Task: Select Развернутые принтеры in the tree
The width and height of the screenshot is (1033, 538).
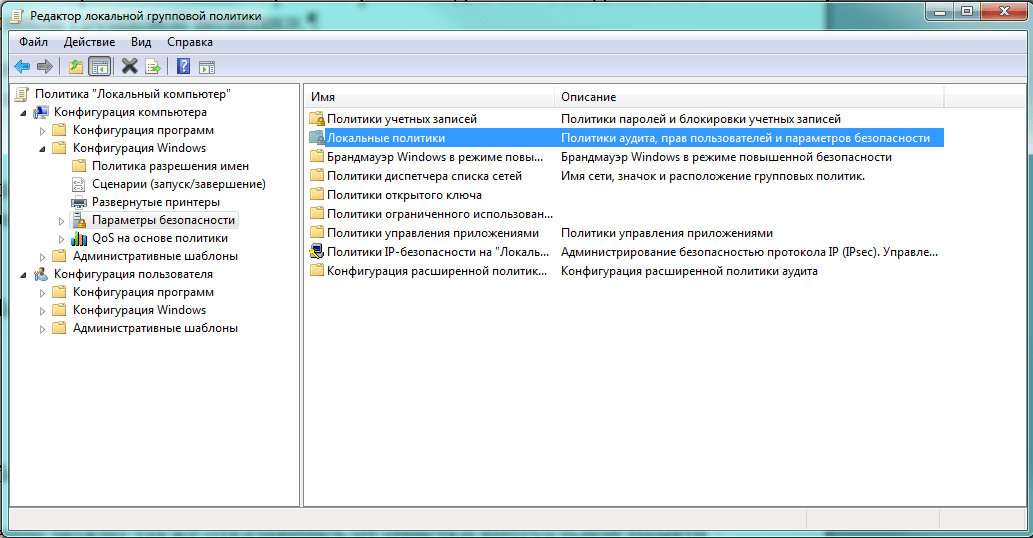Action: tap(155, 202)
